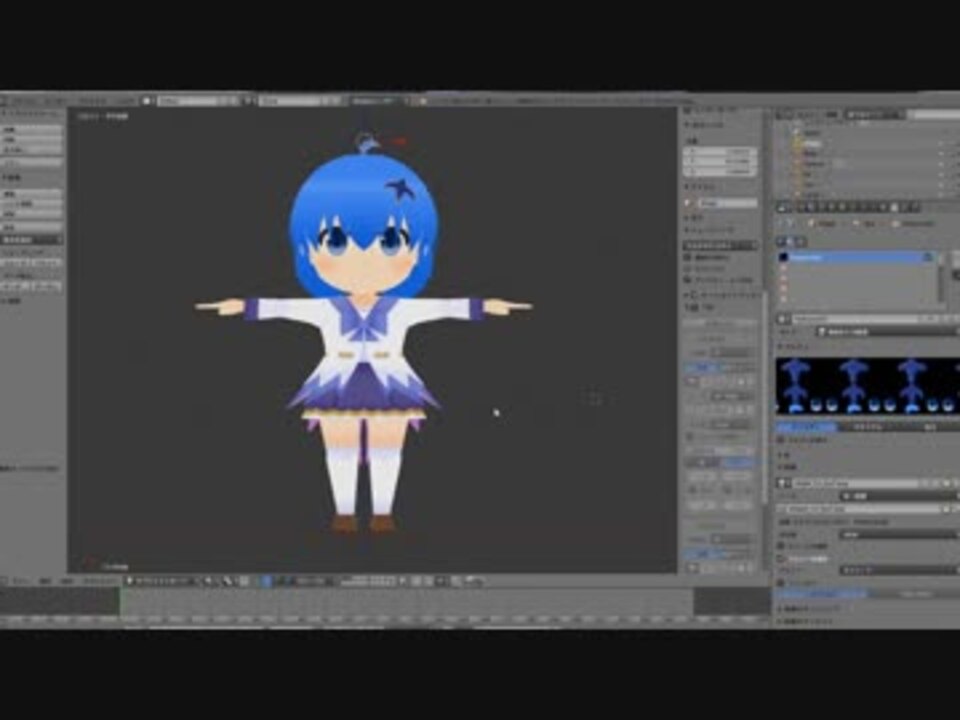Select the Both preview mode button

[x=929, y=427]
